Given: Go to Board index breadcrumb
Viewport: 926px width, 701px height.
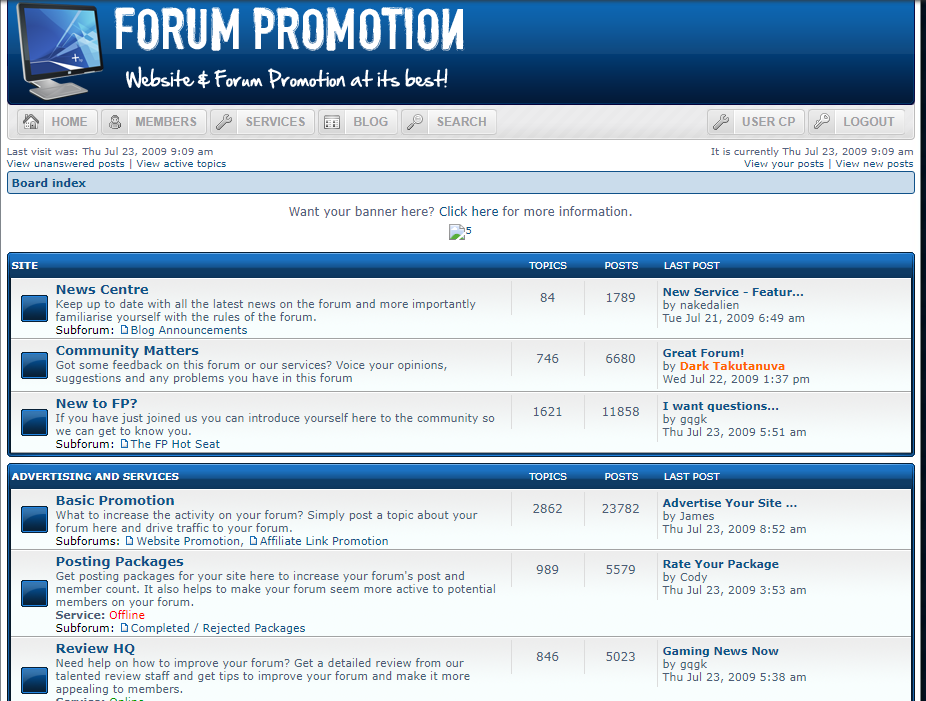Looking at the screenshot, I should (x=49, y=183).
